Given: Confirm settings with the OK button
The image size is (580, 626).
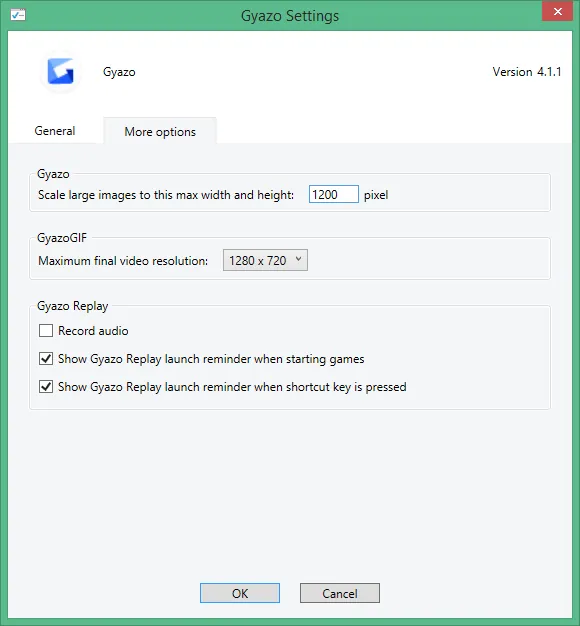Looking at the screenshot, I should pyautogui.click(x=240, y=593).
